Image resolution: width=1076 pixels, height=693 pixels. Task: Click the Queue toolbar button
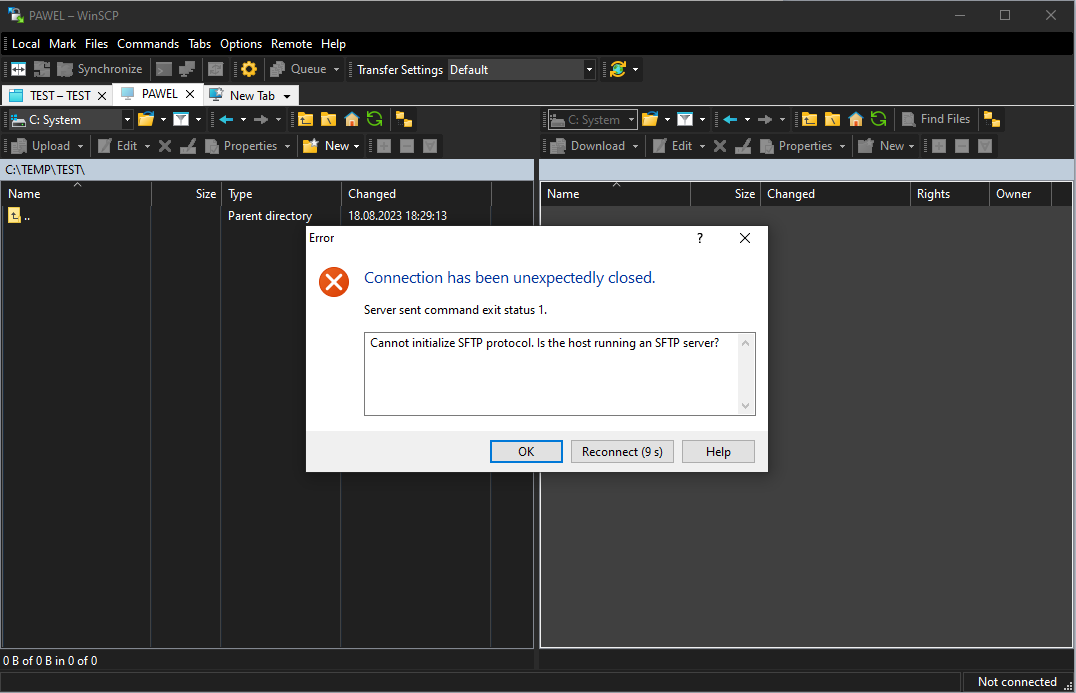299,69
